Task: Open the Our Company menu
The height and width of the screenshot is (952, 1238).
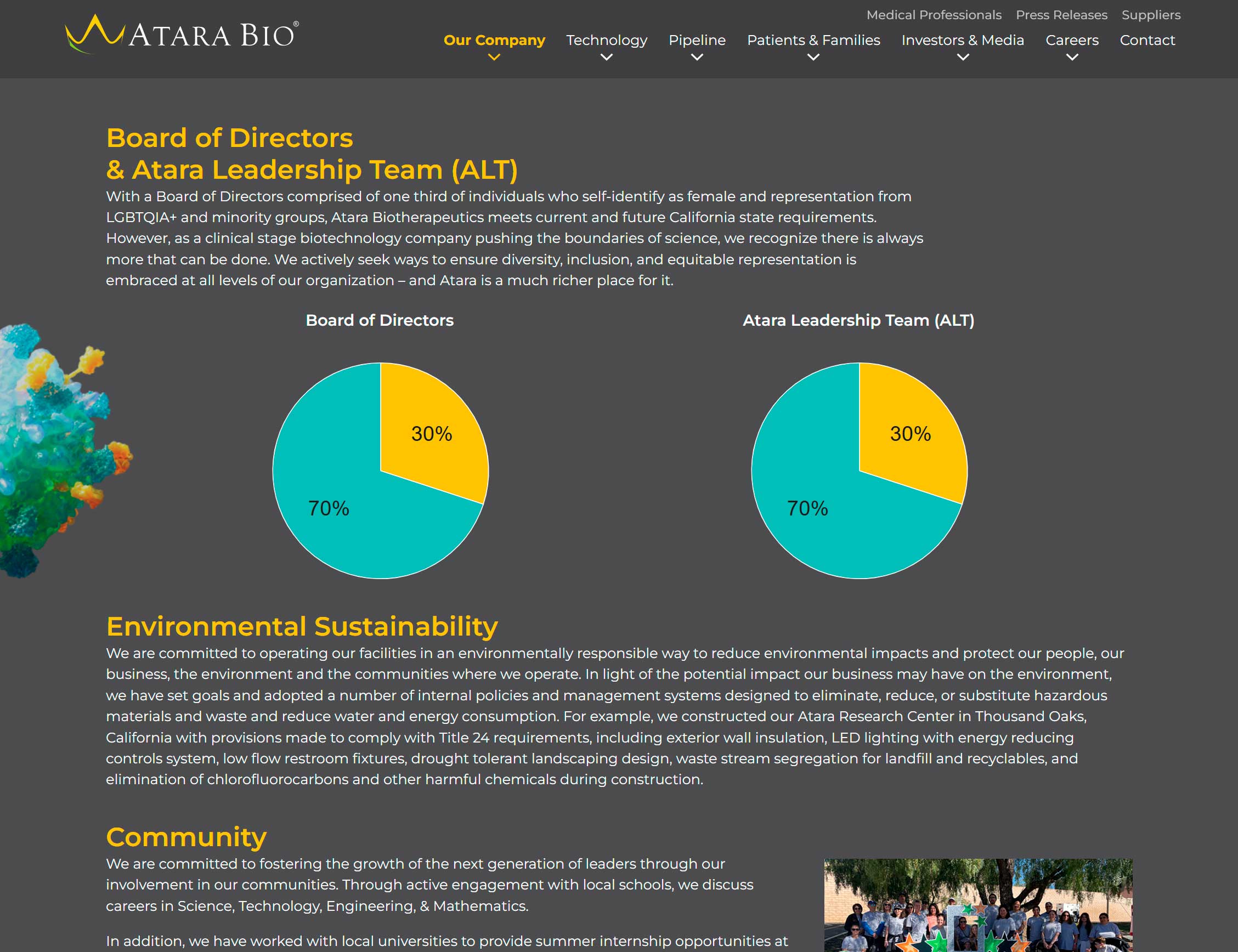Action: pyautogui.click(x=494, y=40)
